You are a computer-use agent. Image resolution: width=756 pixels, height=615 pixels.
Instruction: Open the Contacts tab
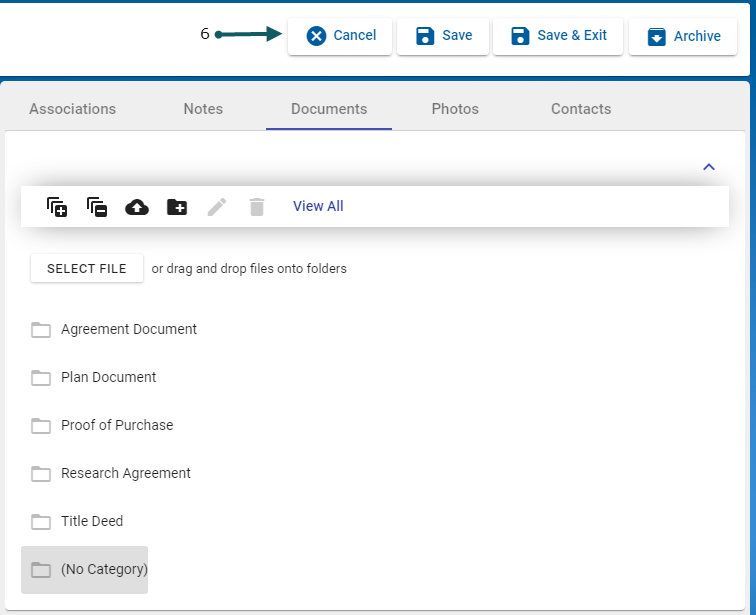(581, 109)
